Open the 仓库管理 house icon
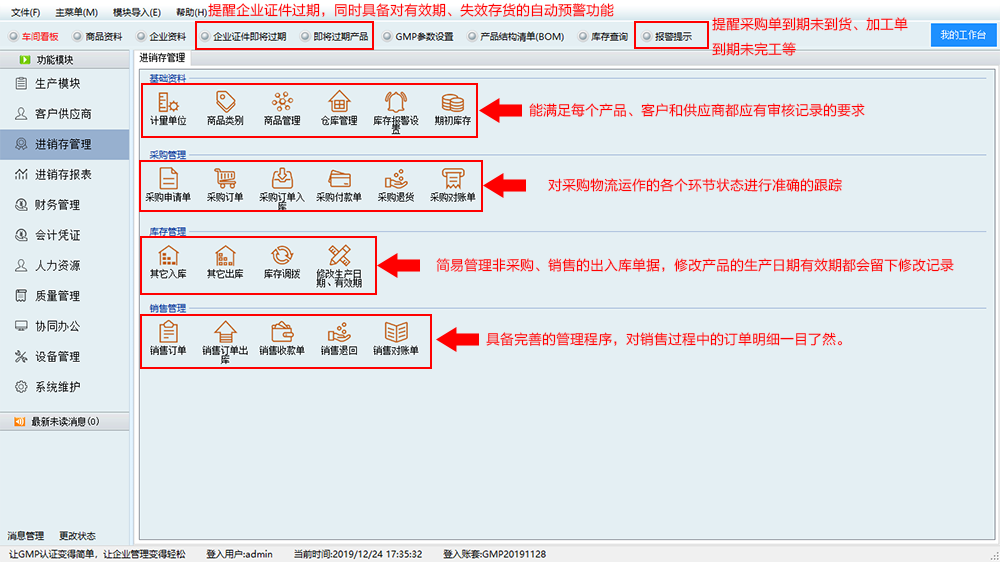1000x562 pixels. [x=339, y=102]
